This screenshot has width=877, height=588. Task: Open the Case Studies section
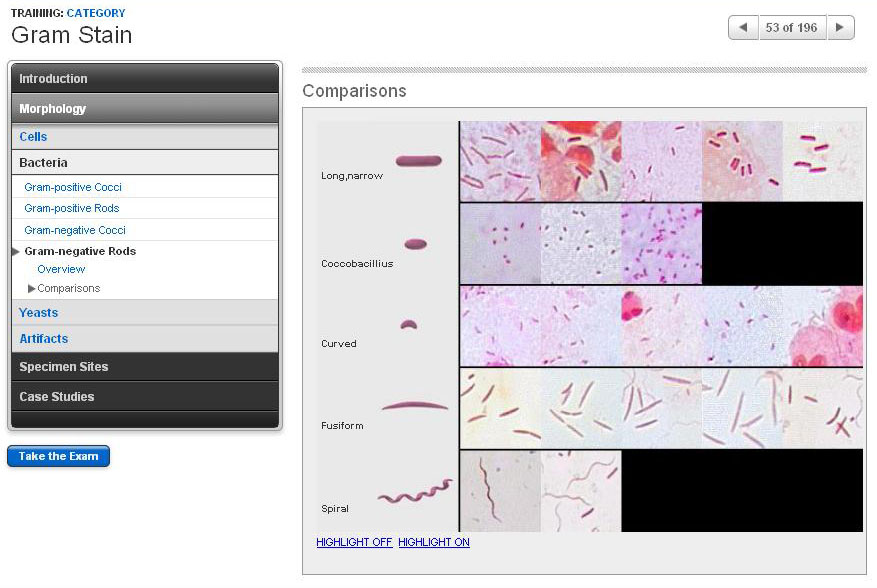[x=145, y=397]
